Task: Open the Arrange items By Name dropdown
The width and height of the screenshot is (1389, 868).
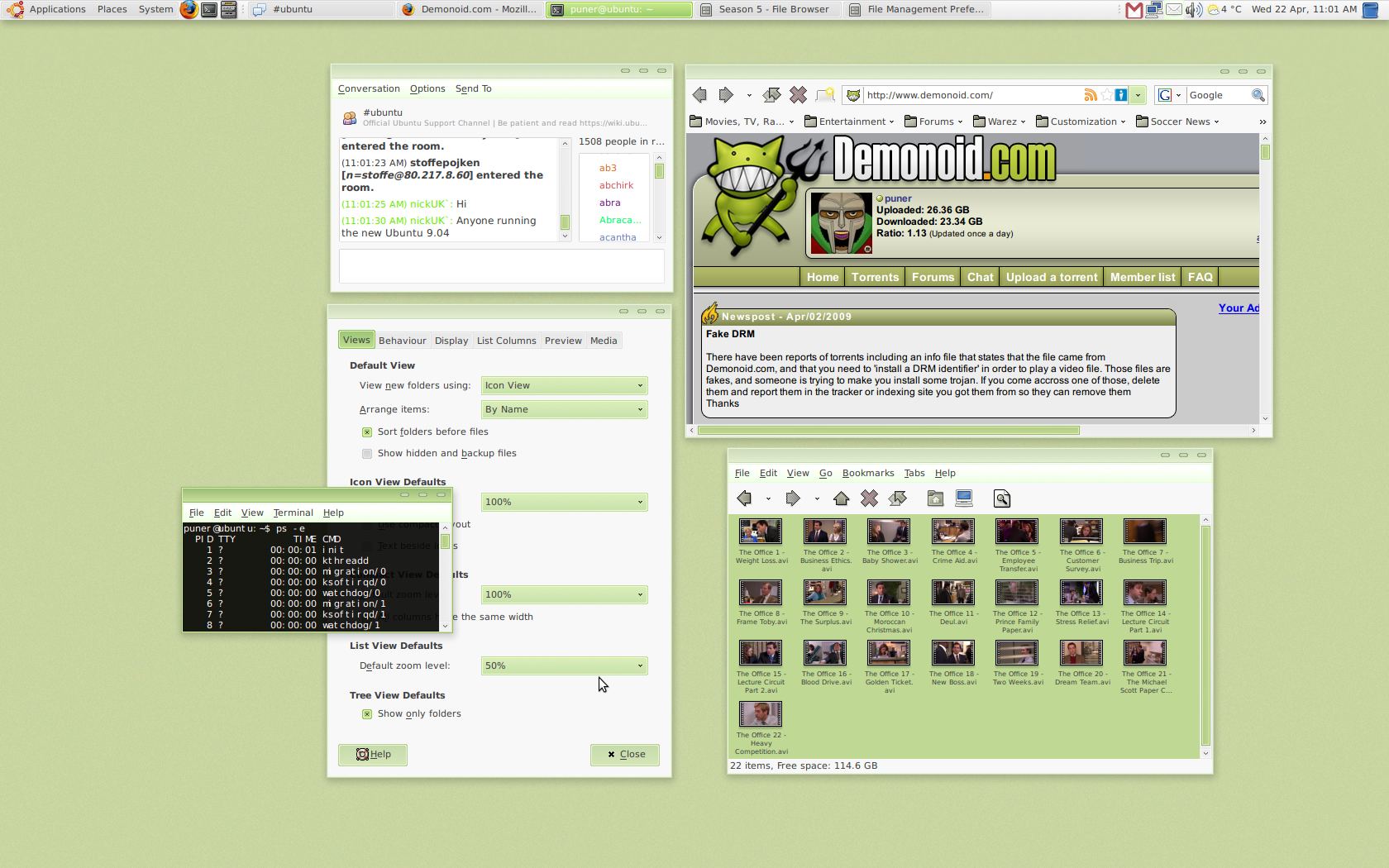Action: click(565, 410)
